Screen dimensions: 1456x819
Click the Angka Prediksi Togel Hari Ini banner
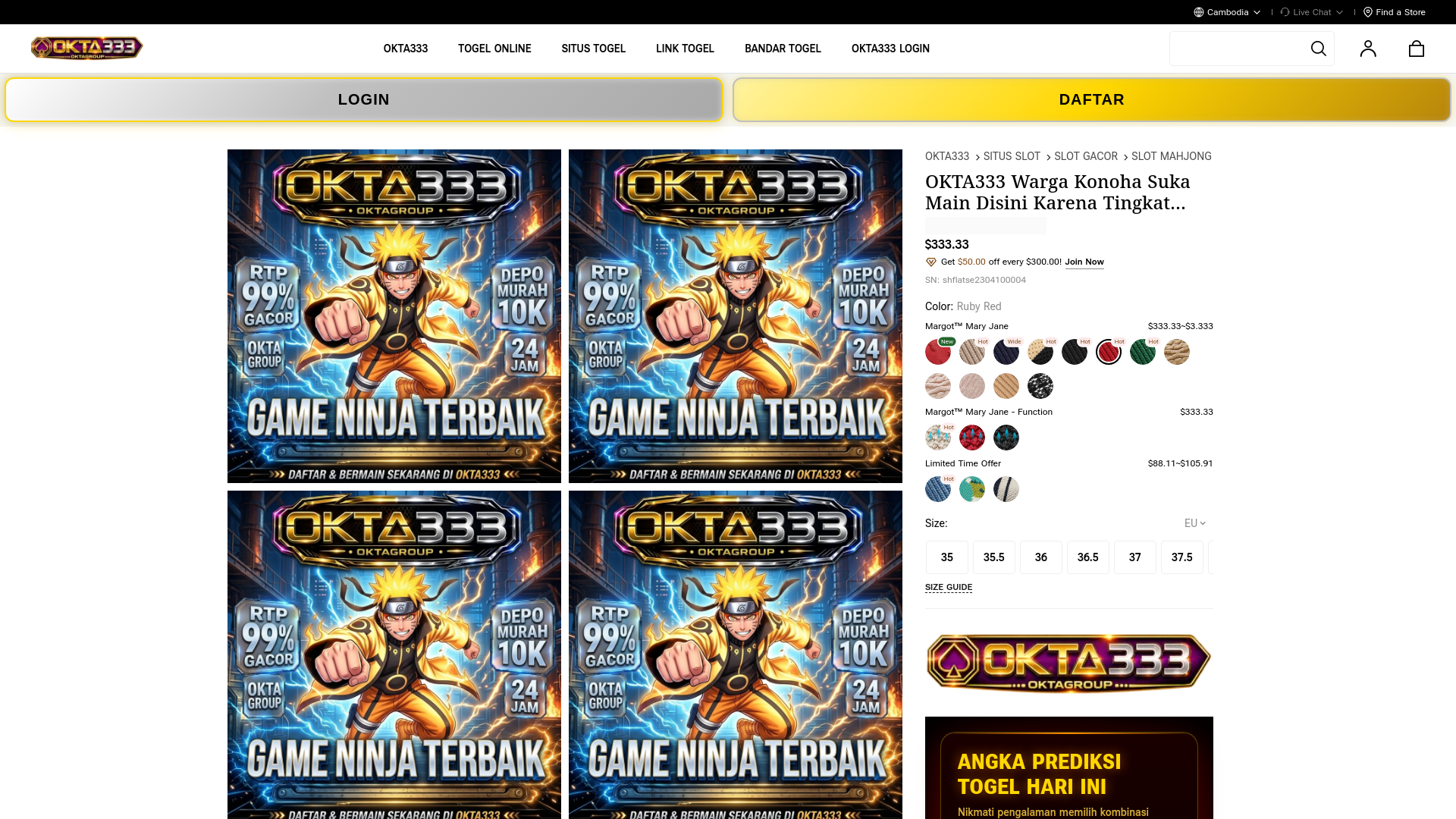(x=1069, y=767)
